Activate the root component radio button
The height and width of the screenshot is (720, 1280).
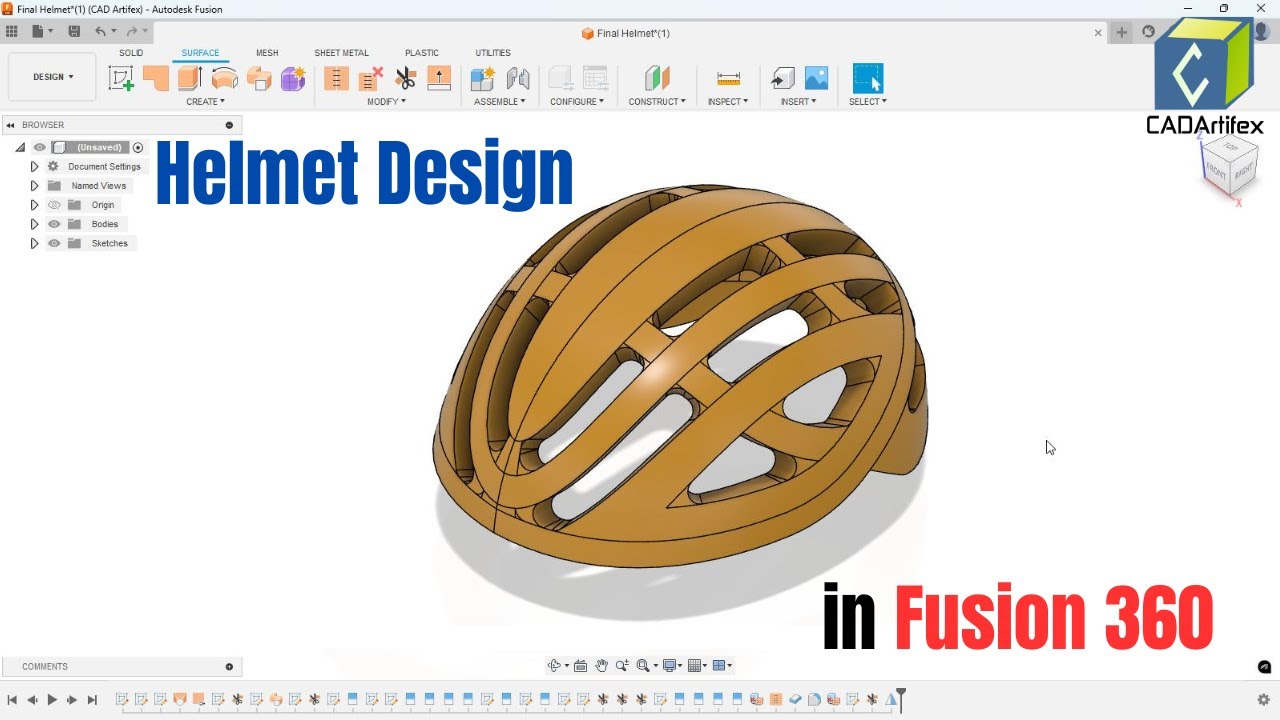138,147
